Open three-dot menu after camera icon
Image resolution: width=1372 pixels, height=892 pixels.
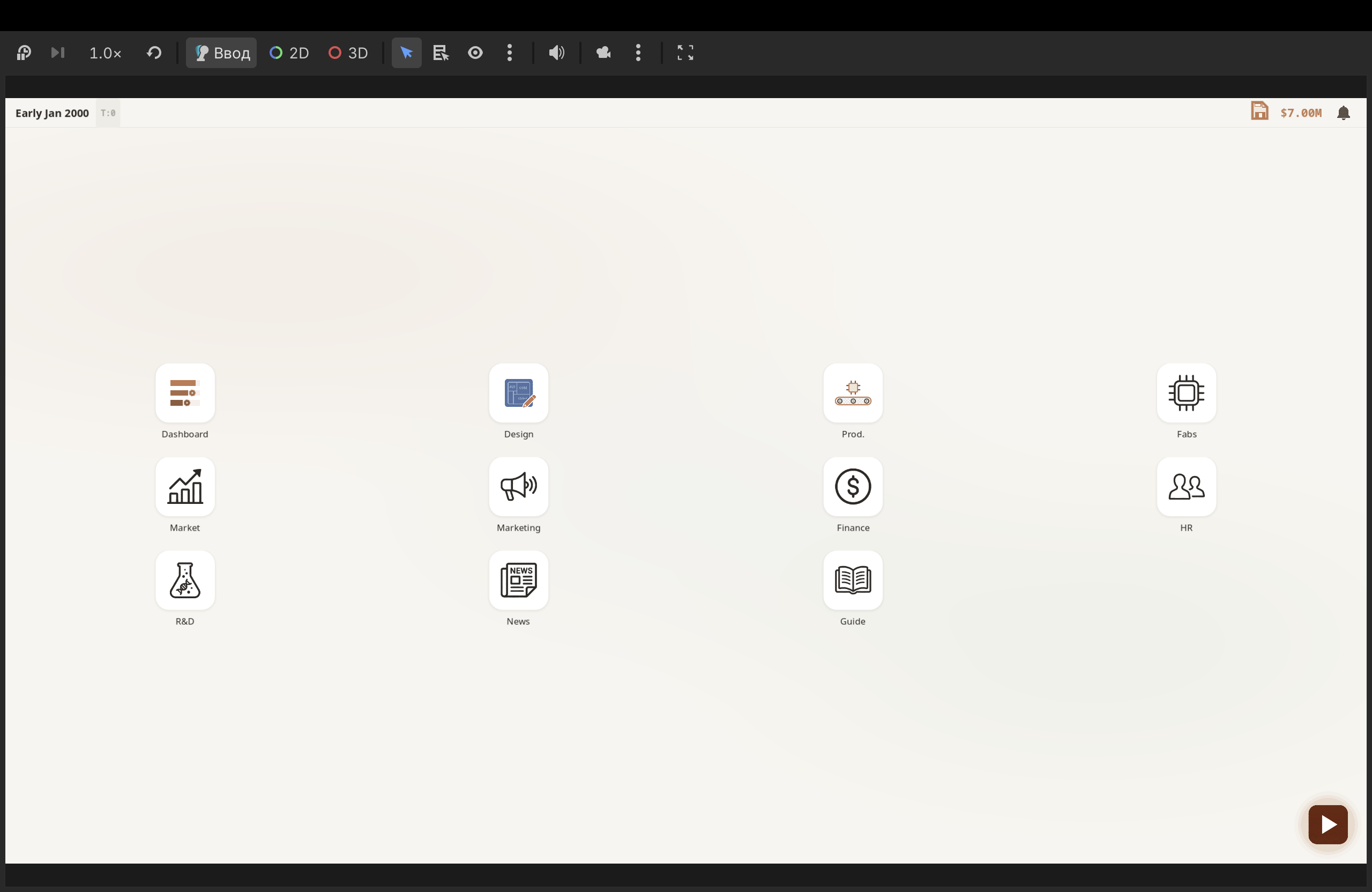(x=638, y=53)
